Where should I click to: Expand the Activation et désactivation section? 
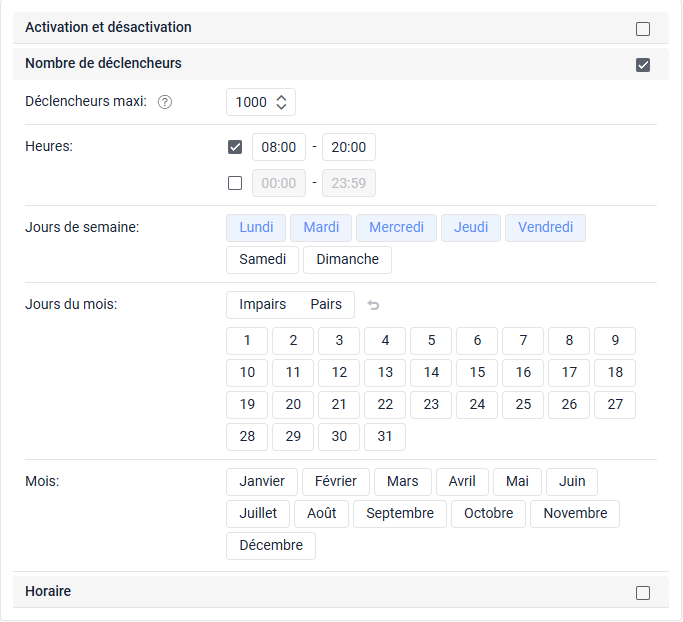point(300,28)
